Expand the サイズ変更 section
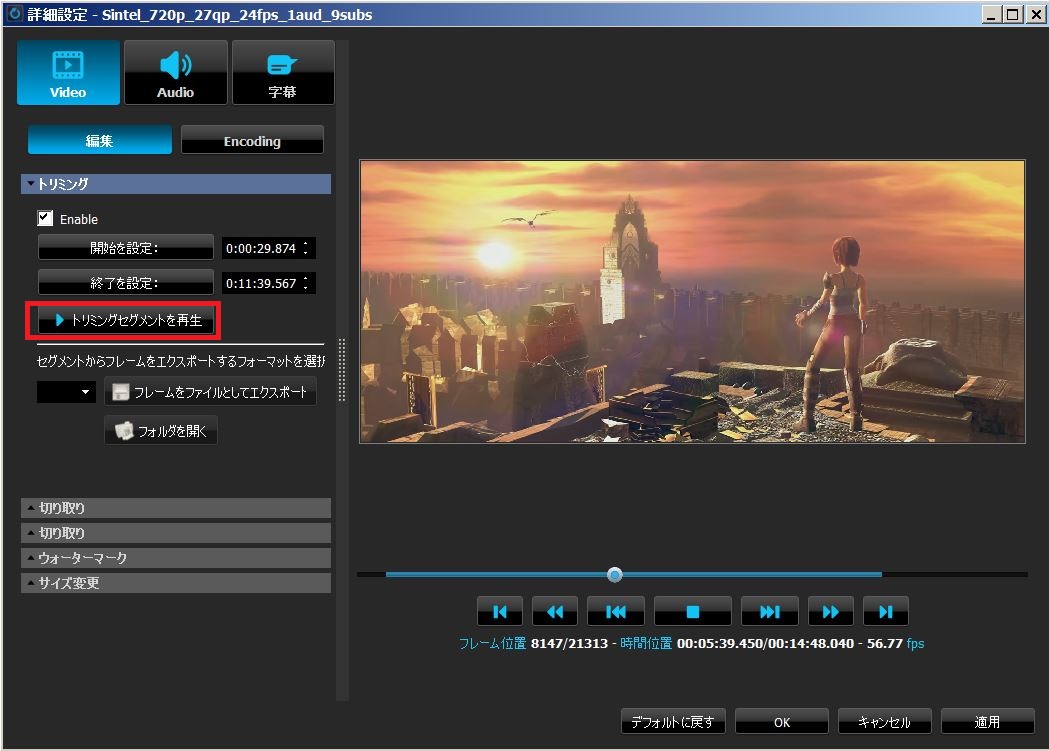This screenshot has width=1049, height=751. coord(176,582)
